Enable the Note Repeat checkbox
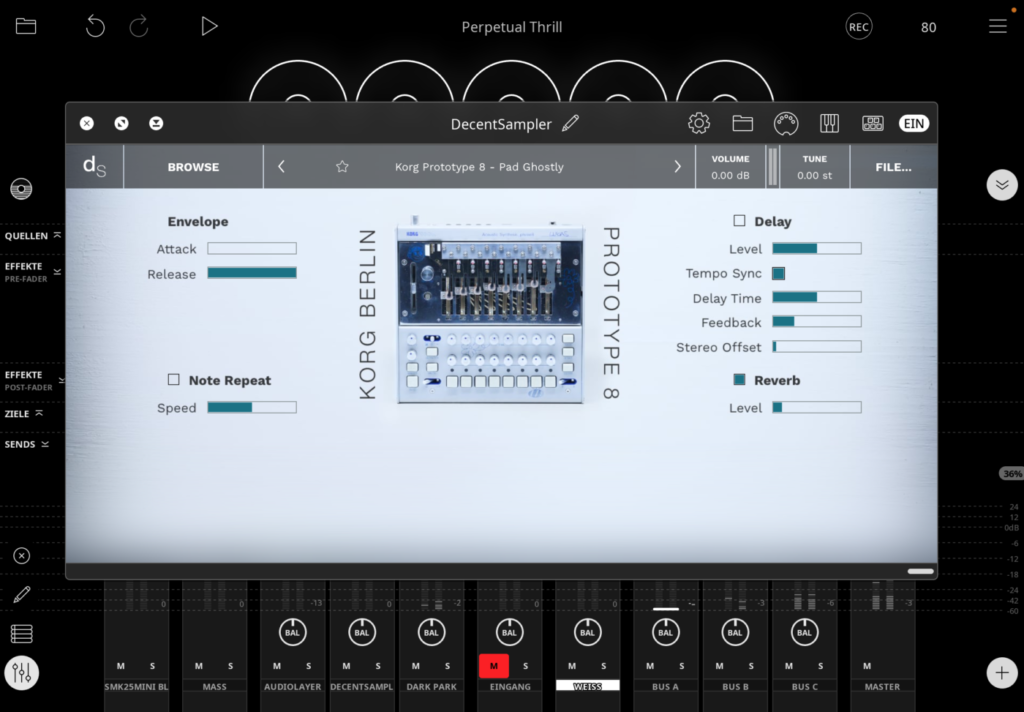1024x712 pixels. [174, 380]
